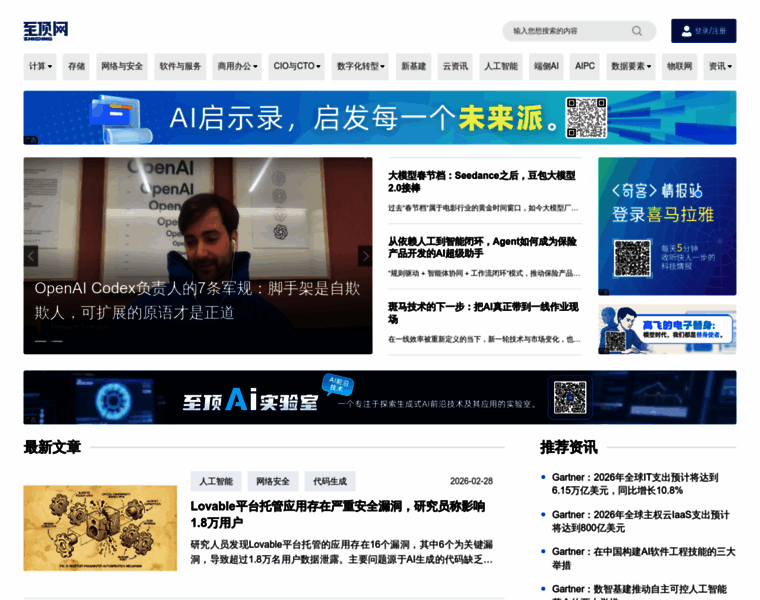Open the Lovable平台 security vulnerability article

click(x=338, y=514)
